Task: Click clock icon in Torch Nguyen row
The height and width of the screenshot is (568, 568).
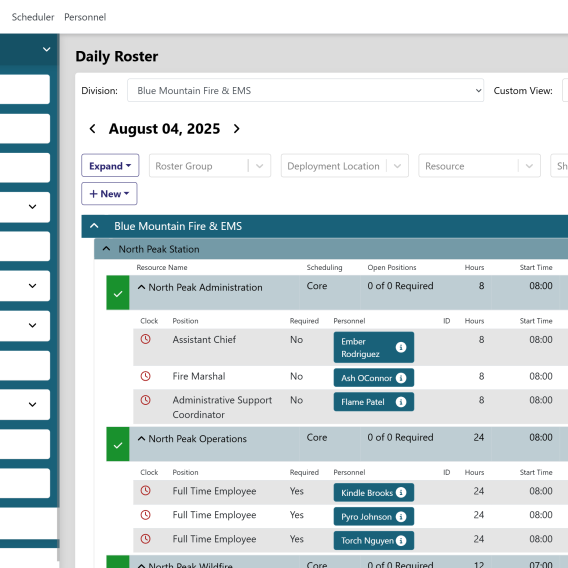Action: pyautogui.click(x=146, y=539)
